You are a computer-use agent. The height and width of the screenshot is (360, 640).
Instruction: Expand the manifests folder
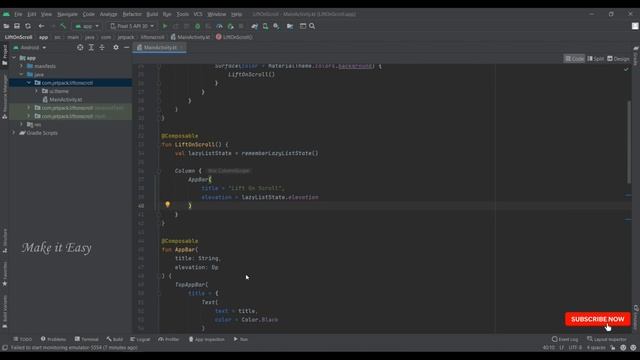[x=22, y=66]
